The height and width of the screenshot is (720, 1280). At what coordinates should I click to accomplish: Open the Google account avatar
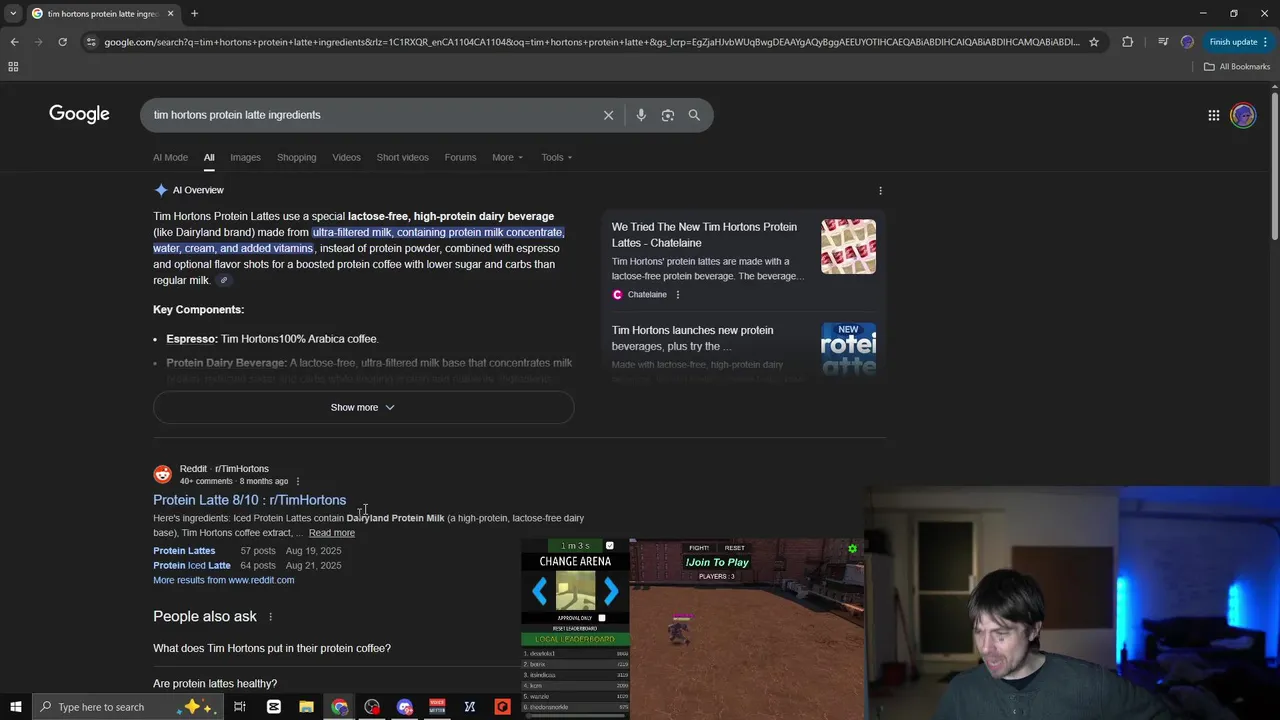coord(1243,115)
